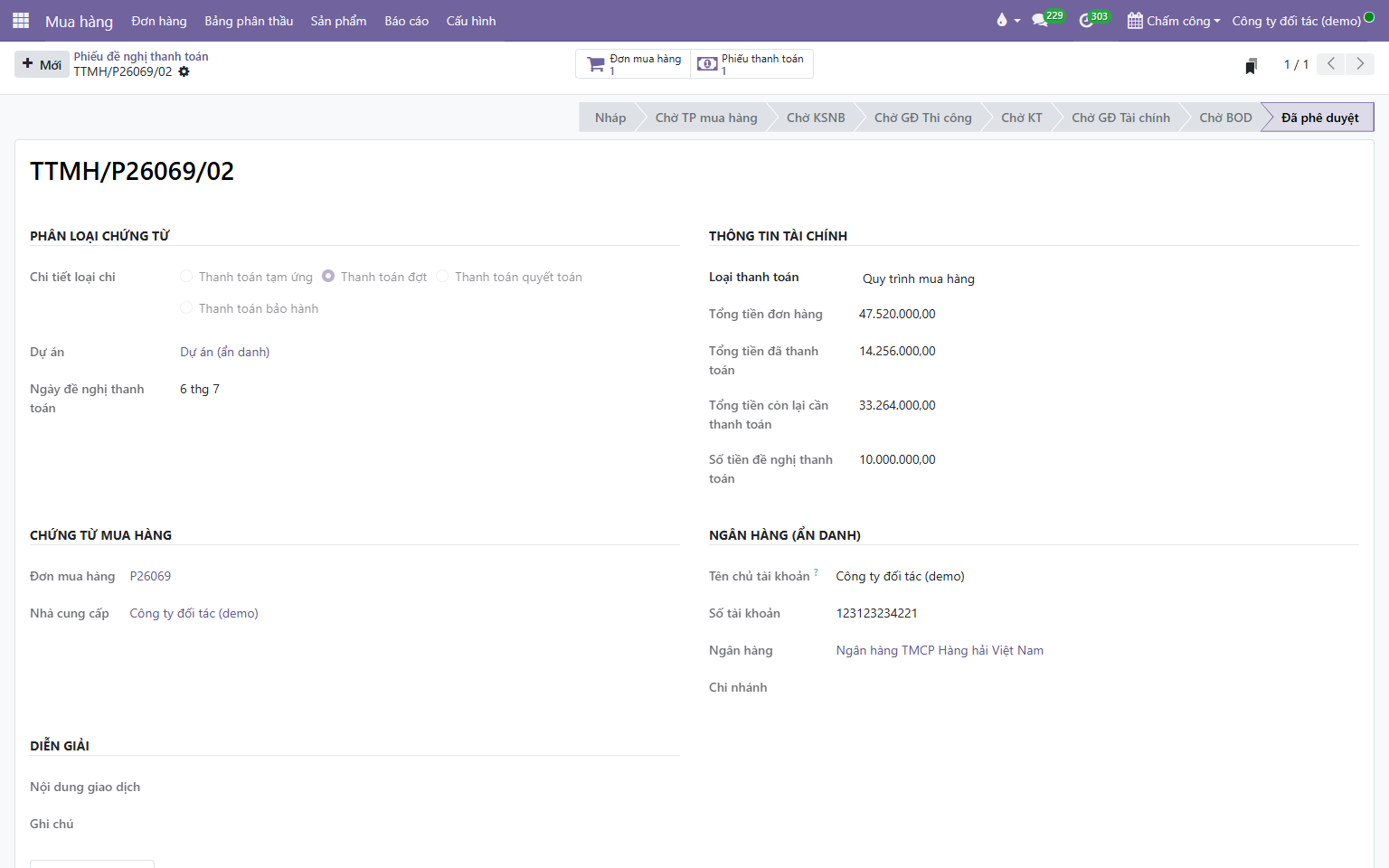Select the Đã phê duyệt stage
This screenshot has width=1389, height=868.
click(x=1319, y=118)
